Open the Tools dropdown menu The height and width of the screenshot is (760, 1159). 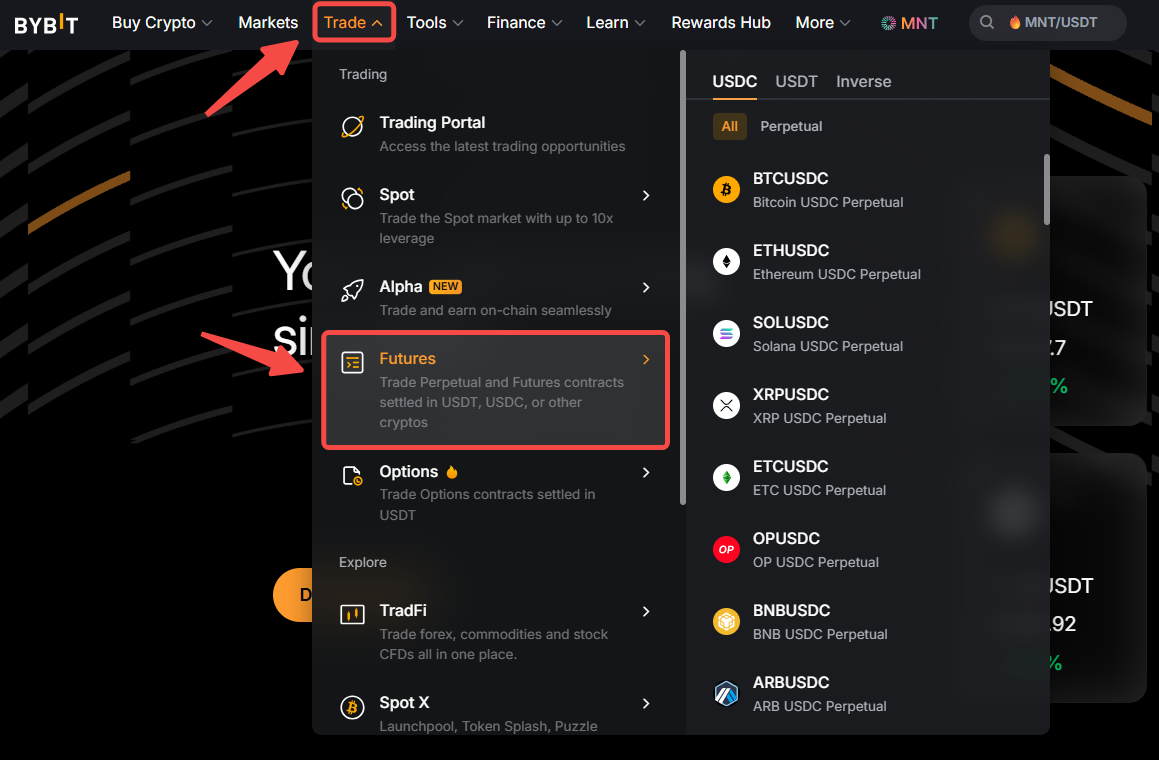coord(435,23)
